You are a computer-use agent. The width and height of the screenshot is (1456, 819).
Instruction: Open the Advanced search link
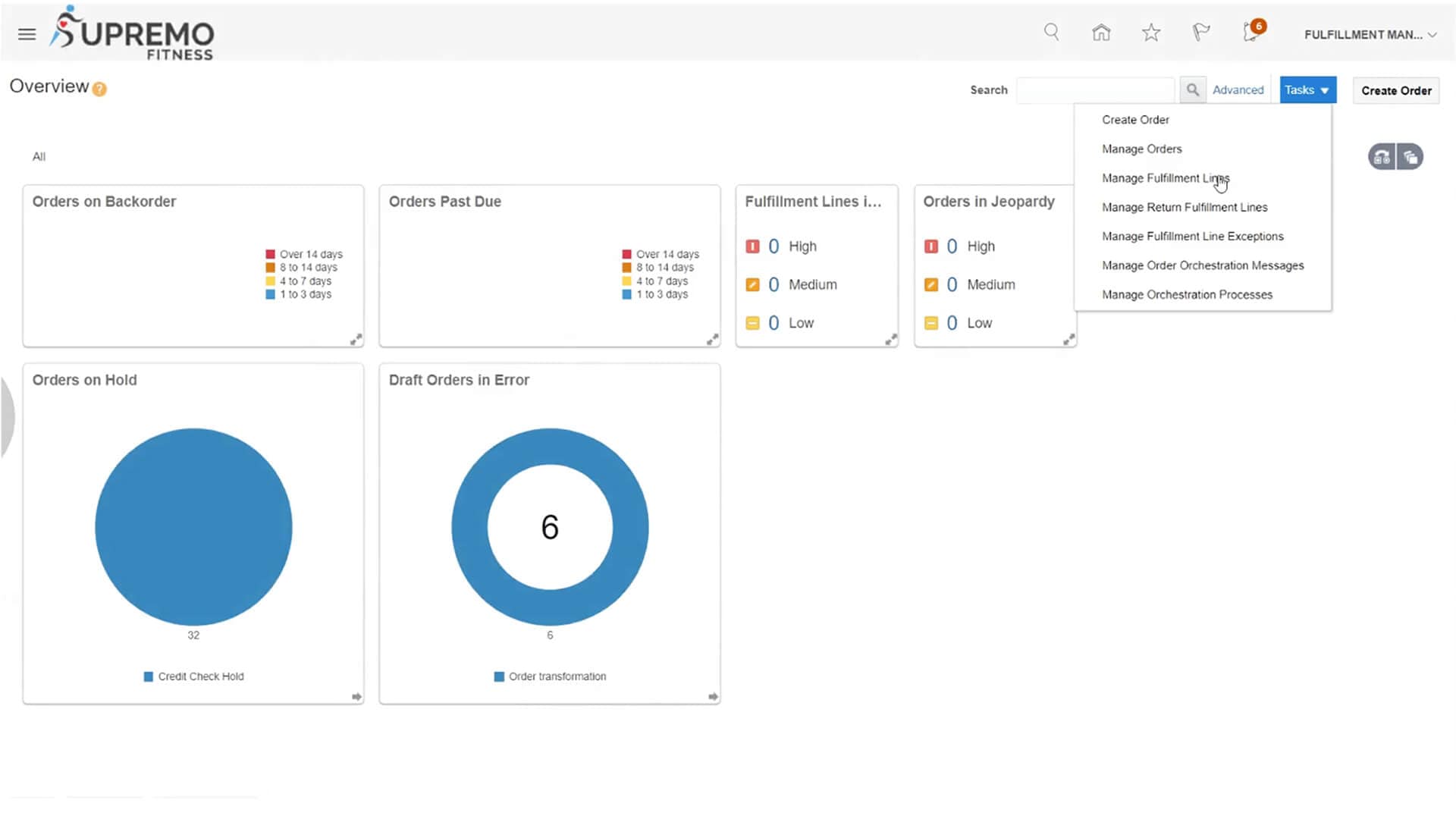pos(1238,89)
